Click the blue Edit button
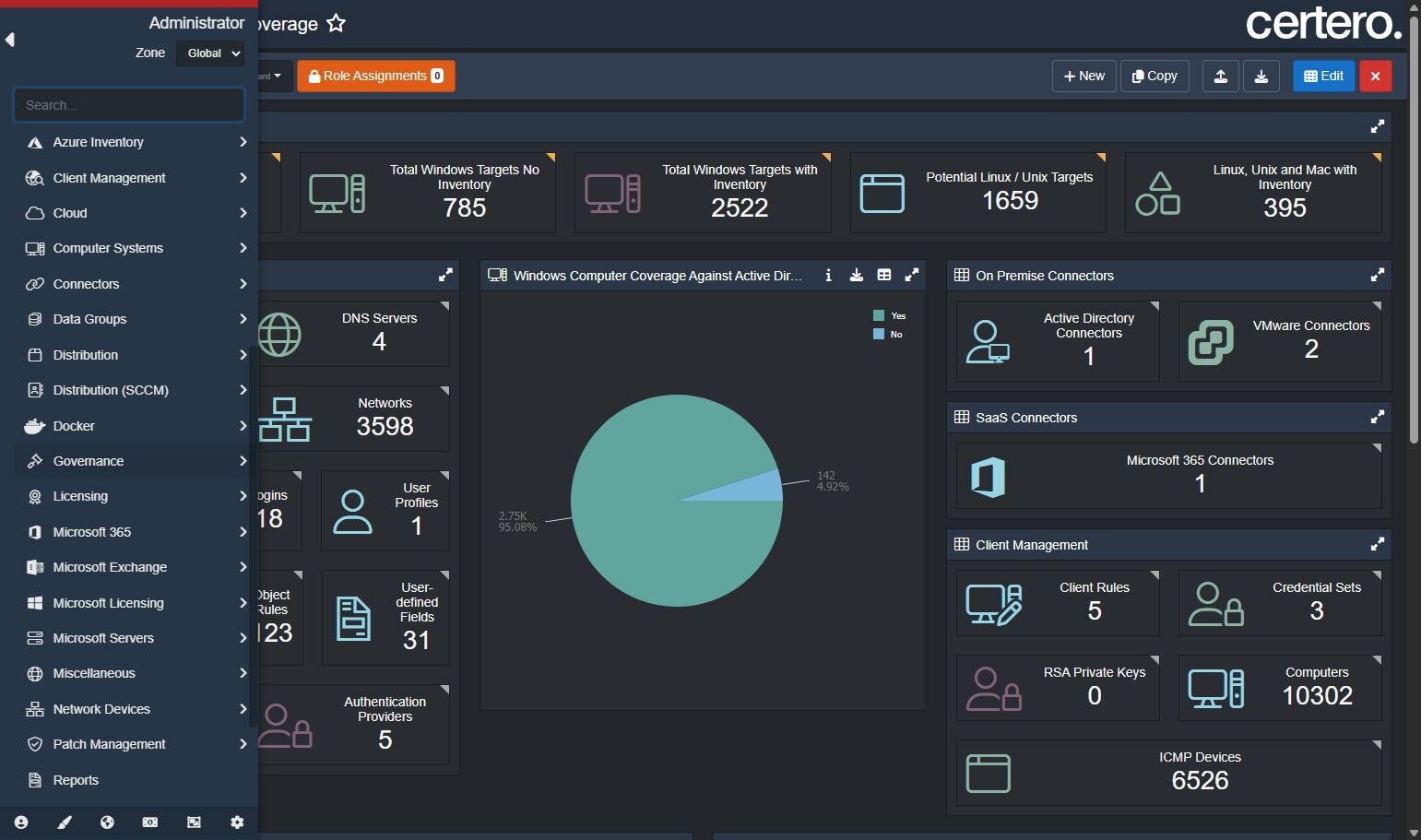 1324,77
